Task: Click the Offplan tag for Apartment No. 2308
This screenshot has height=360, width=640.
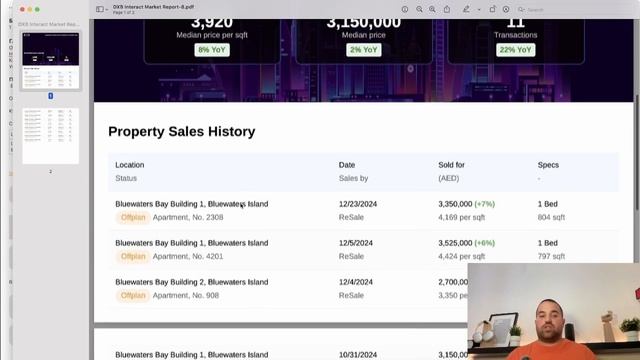Action: coord(133,217)
